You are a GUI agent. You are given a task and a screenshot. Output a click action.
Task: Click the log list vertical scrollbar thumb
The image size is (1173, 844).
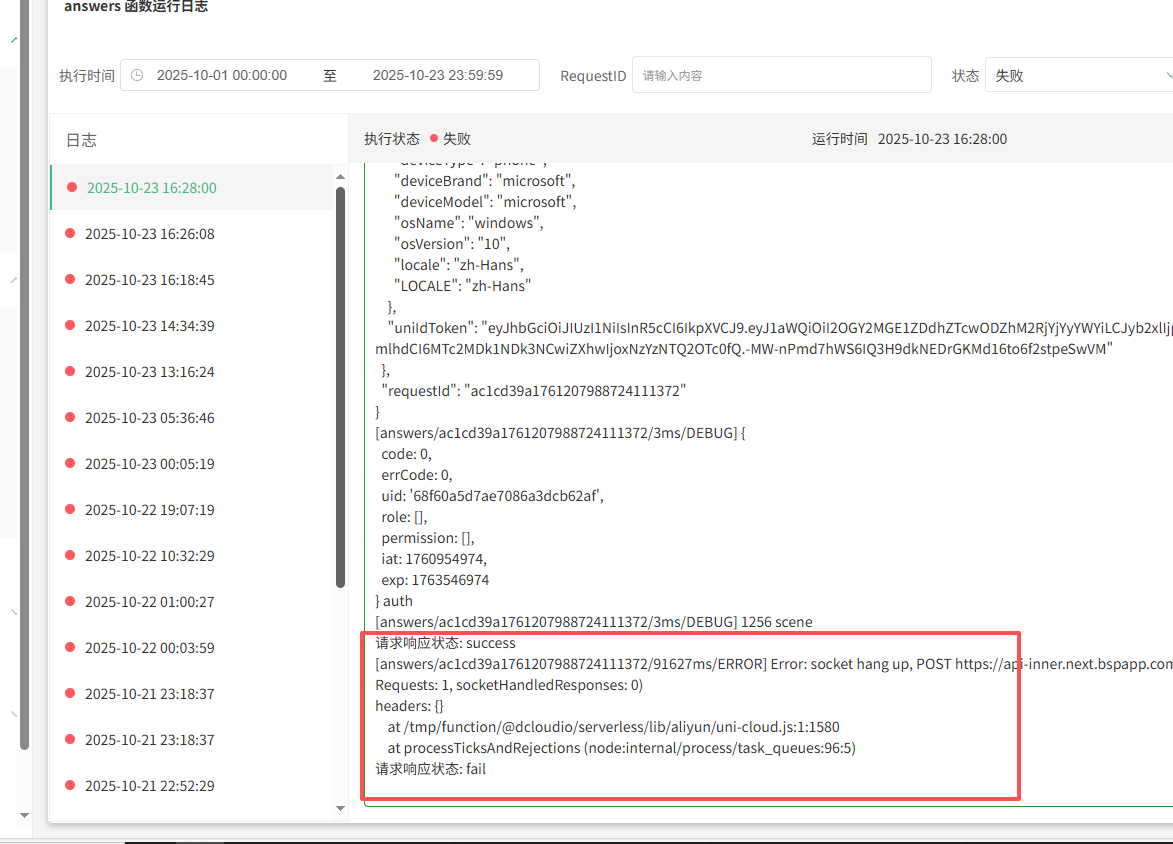click(x=340, y=385)
